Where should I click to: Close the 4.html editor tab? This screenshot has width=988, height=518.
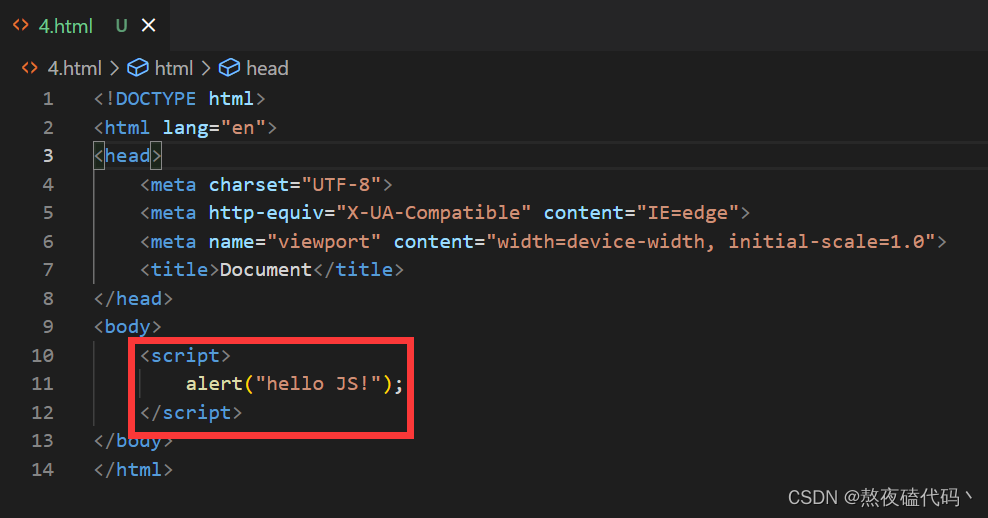pyautogui.click(x=148, y=26)
